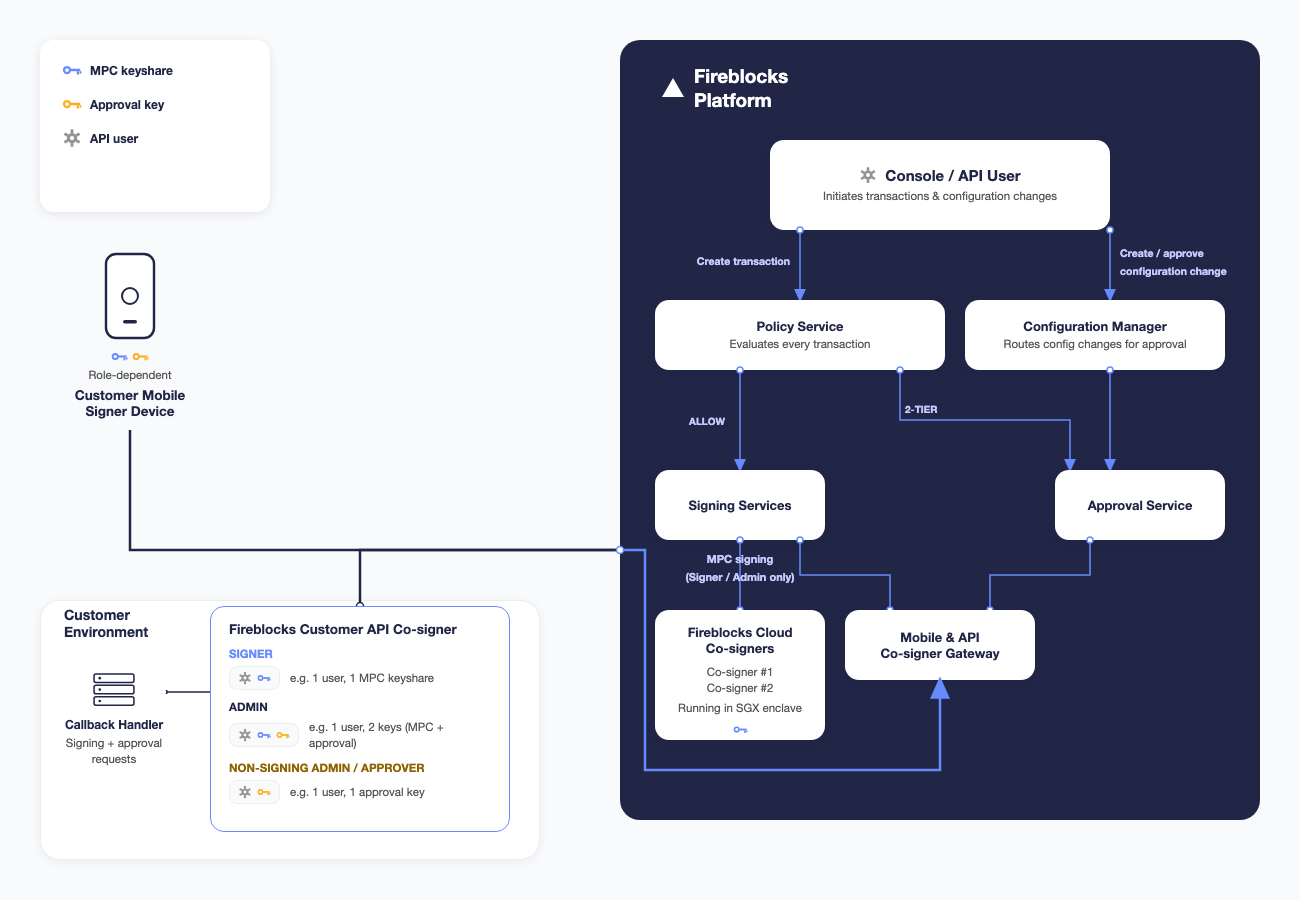Click 'Signing + approval requests' caption
This screenshot has height=900, width=1300.
(114, 751)
